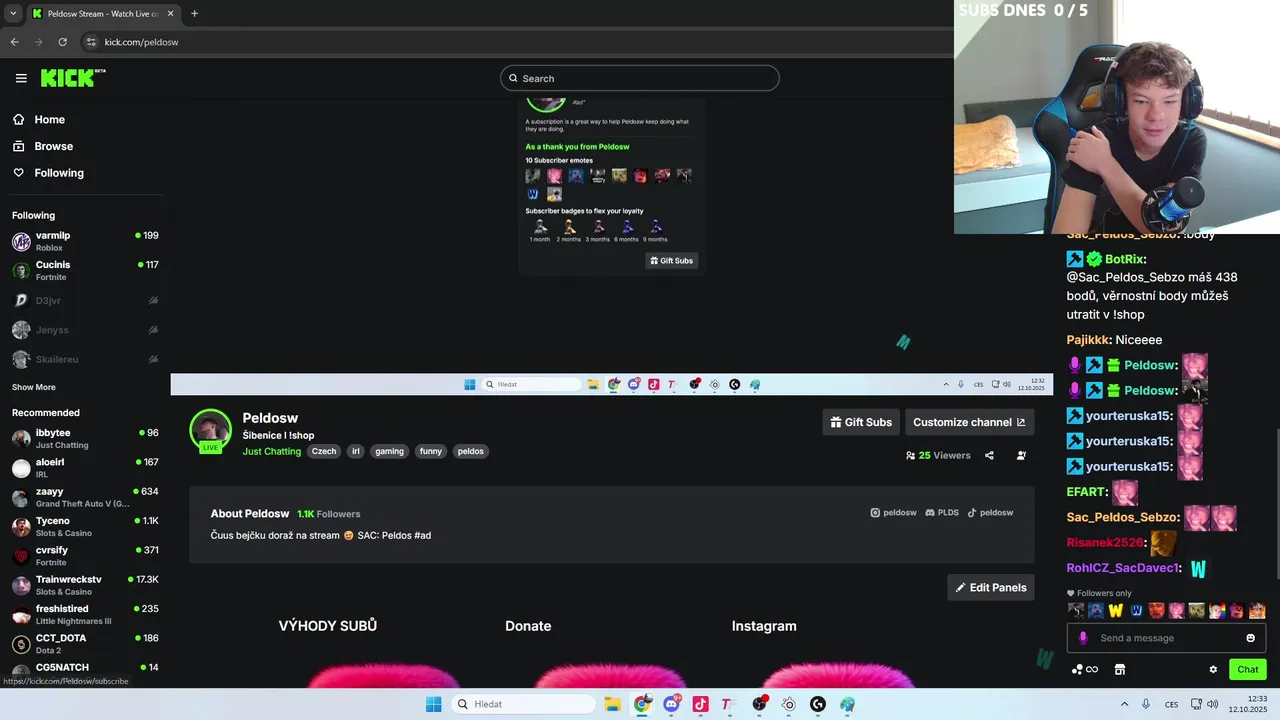
Task: Click the gaming tag
Action: (x=389, y=451)
